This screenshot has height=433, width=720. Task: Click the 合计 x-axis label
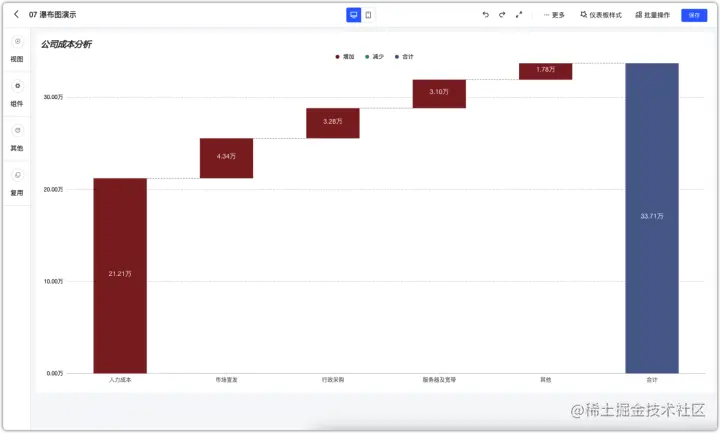652,380
